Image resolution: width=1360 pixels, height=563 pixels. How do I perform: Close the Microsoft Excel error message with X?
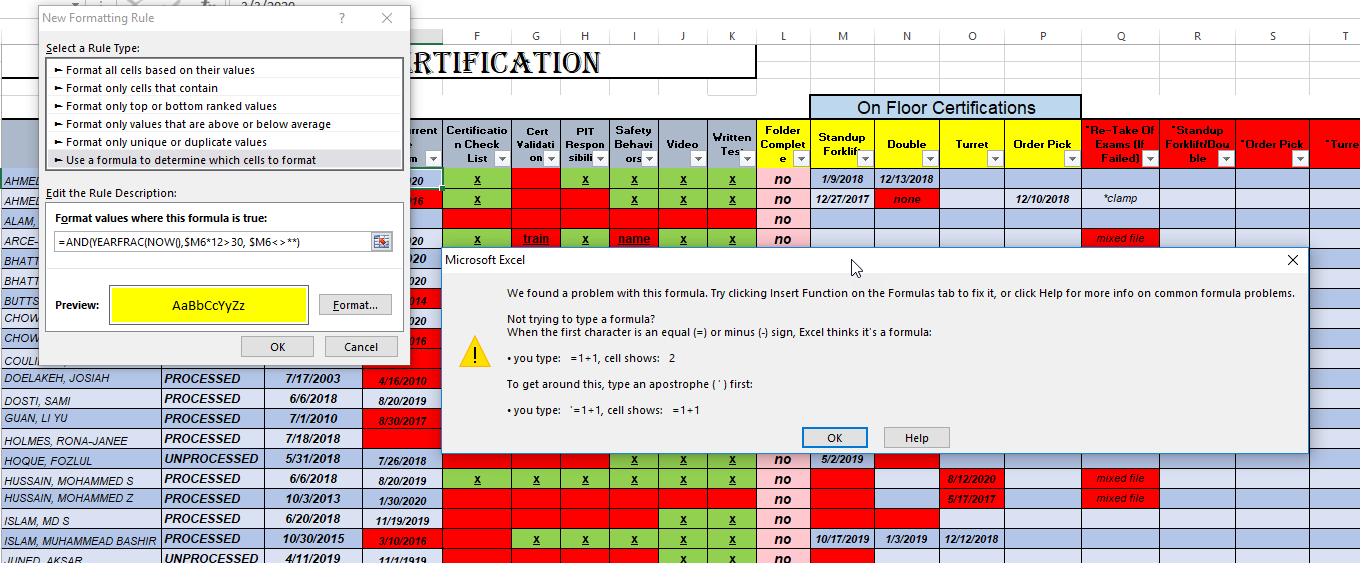[x=1293, y=260]
